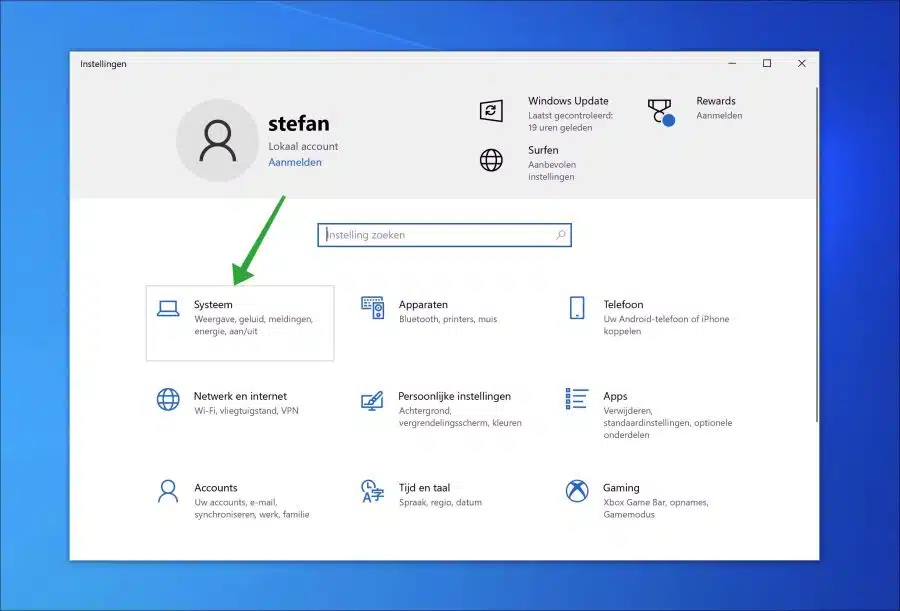Click the Tijd en taal icon
Image resolution: width=900 pixels, height=611 pixels.
[x=372, y=491]
